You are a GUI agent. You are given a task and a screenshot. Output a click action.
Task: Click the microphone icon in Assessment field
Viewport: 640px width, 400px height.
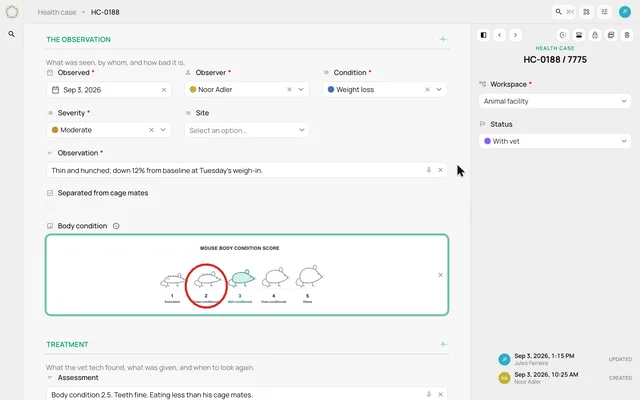coord(429,394)
